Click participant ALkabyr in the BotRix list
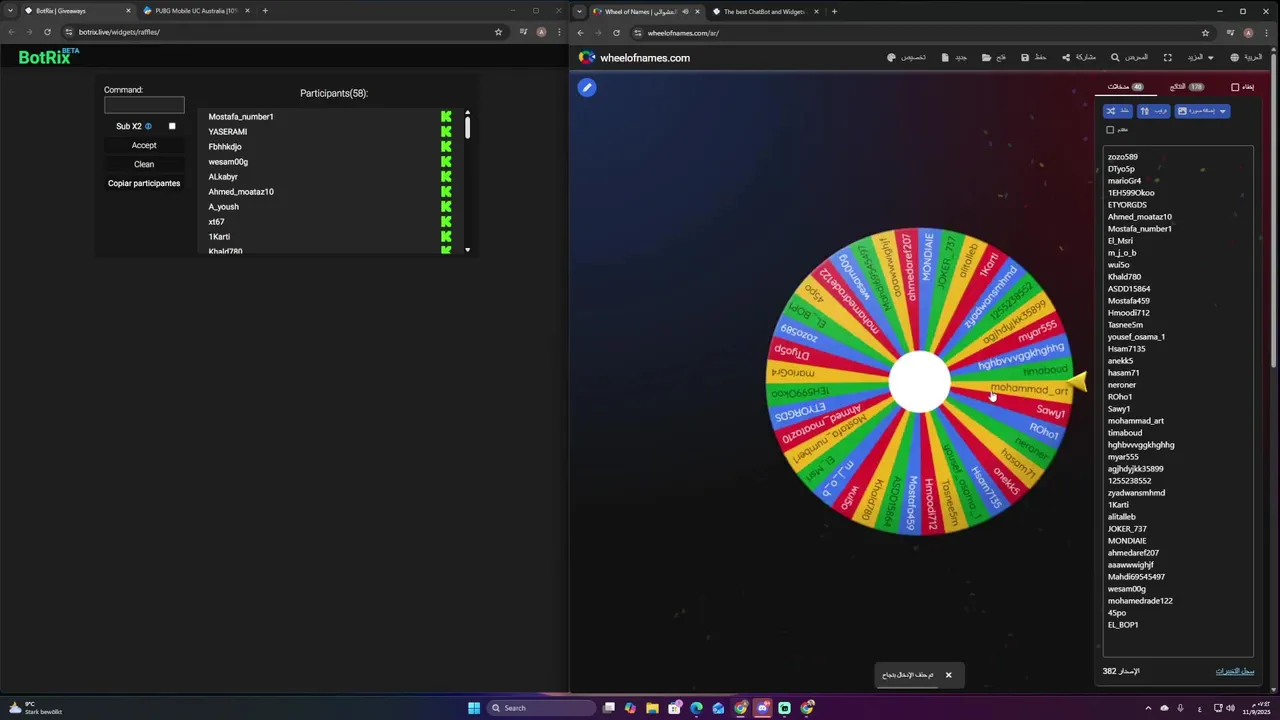The width and height of the screenshot is (1280, 720). pyautogui.click(x=223, y=177)
